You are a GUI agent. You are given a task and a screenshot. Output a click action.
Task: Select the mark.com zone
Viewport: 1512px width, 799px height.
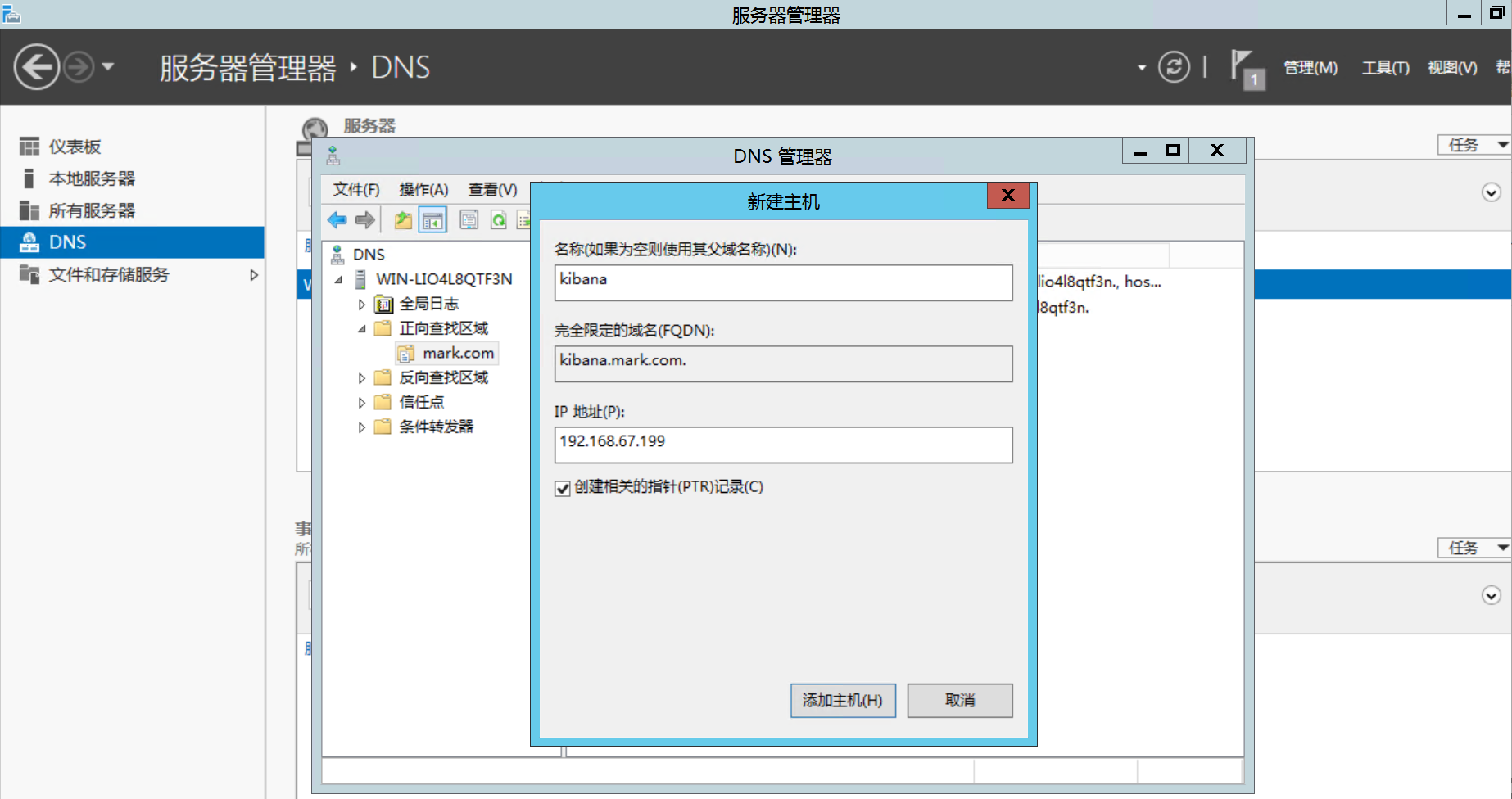coord(458,353)
